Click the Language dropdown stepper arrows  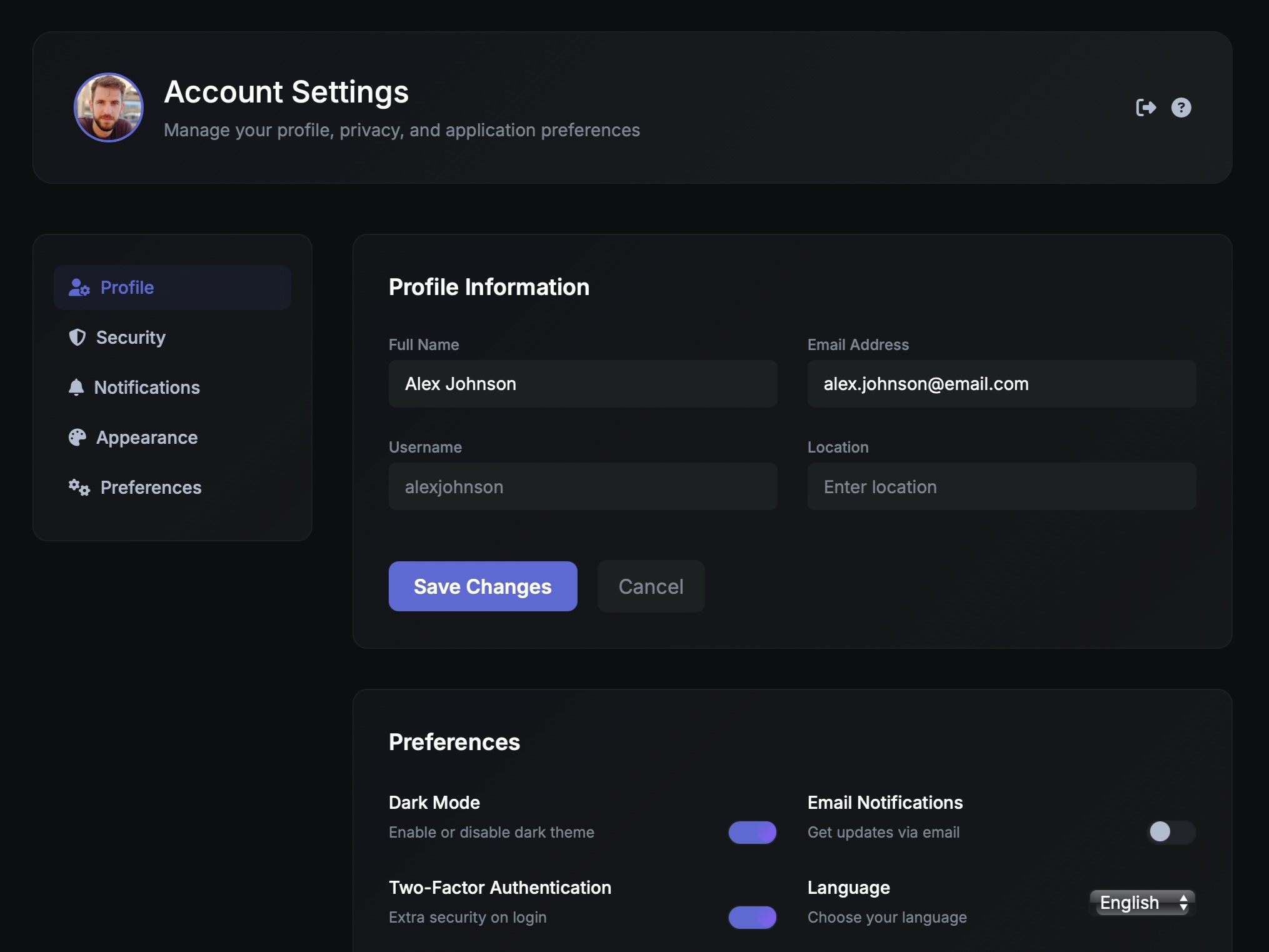point(1182,903)
